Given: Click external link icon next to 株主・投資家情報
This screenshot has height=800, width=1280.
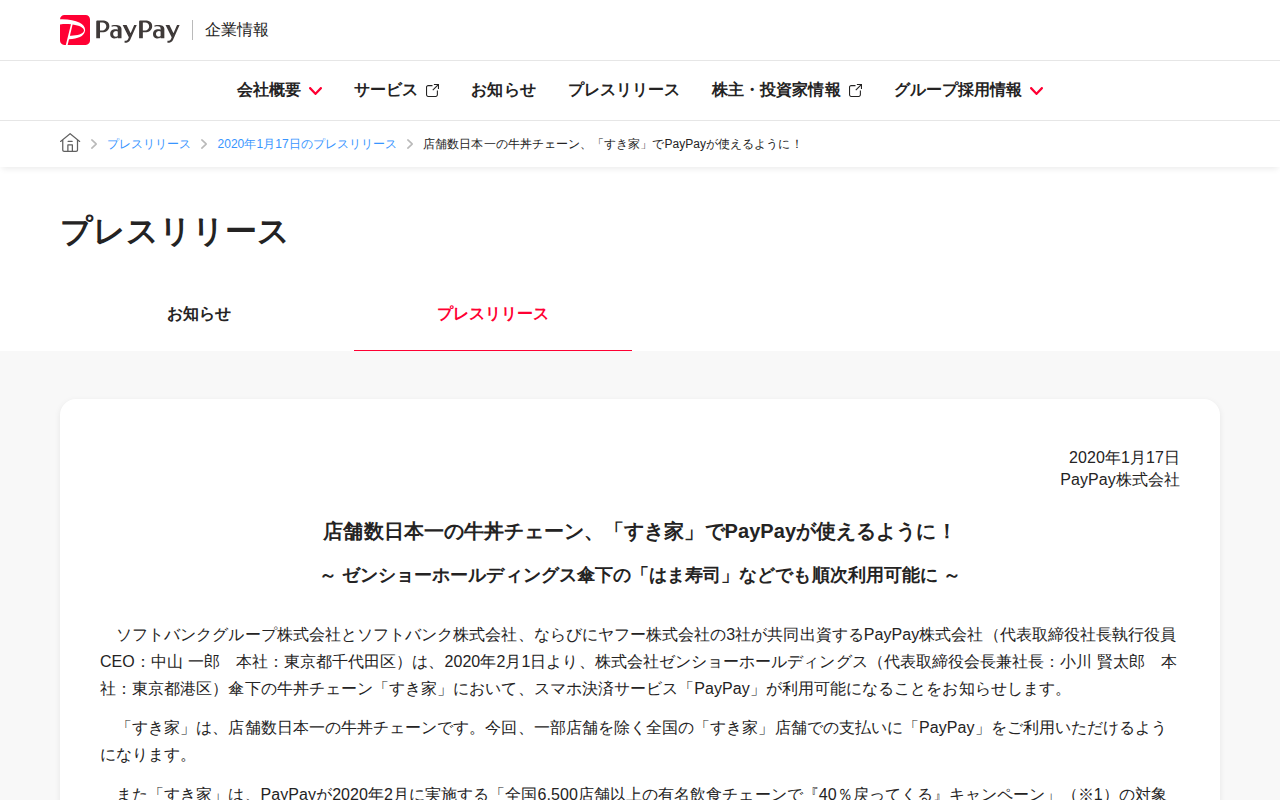Looking at the screenshot, I should 855,90.
